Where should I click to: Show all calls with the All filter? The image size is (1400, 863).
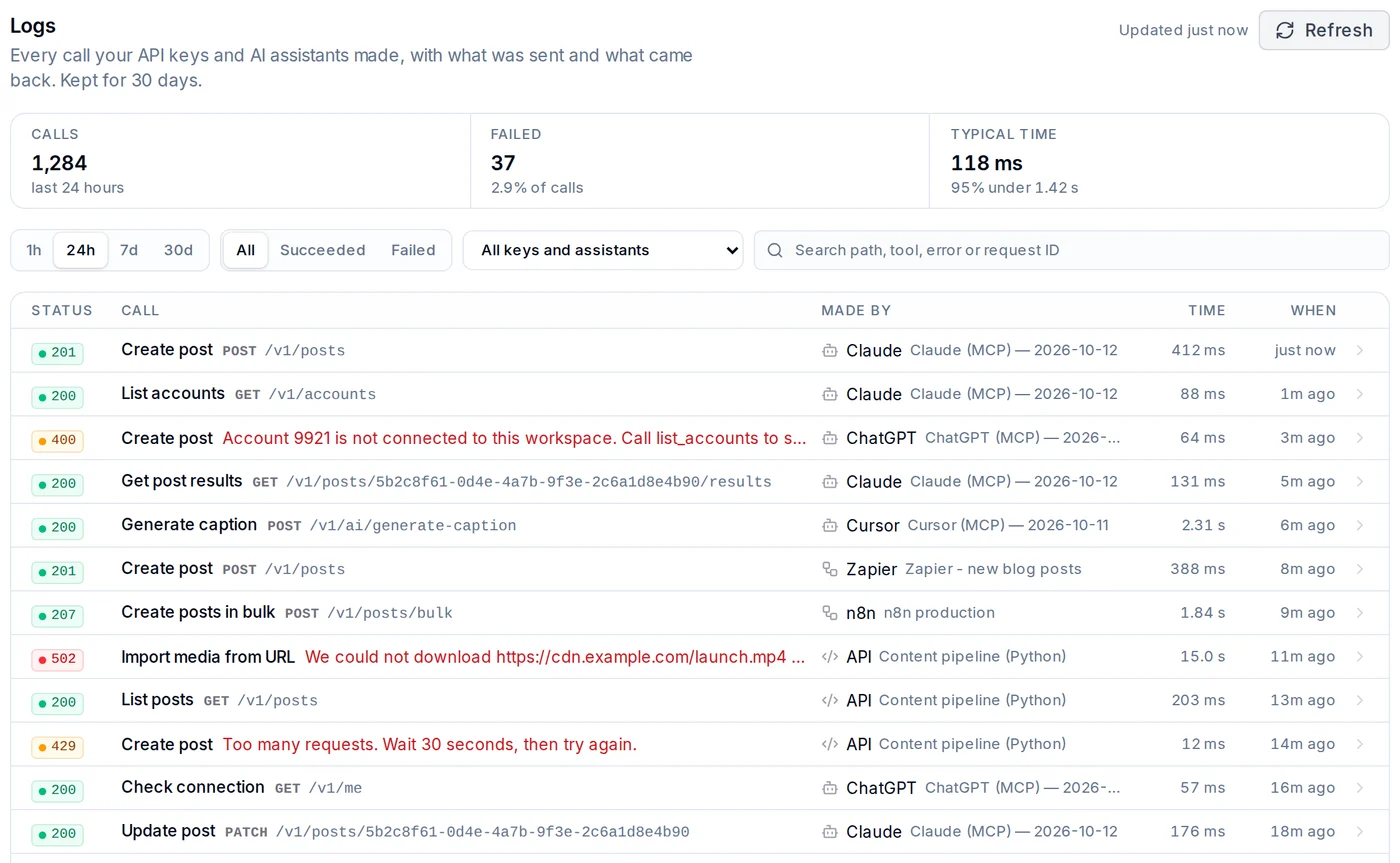tap(245, 250)
